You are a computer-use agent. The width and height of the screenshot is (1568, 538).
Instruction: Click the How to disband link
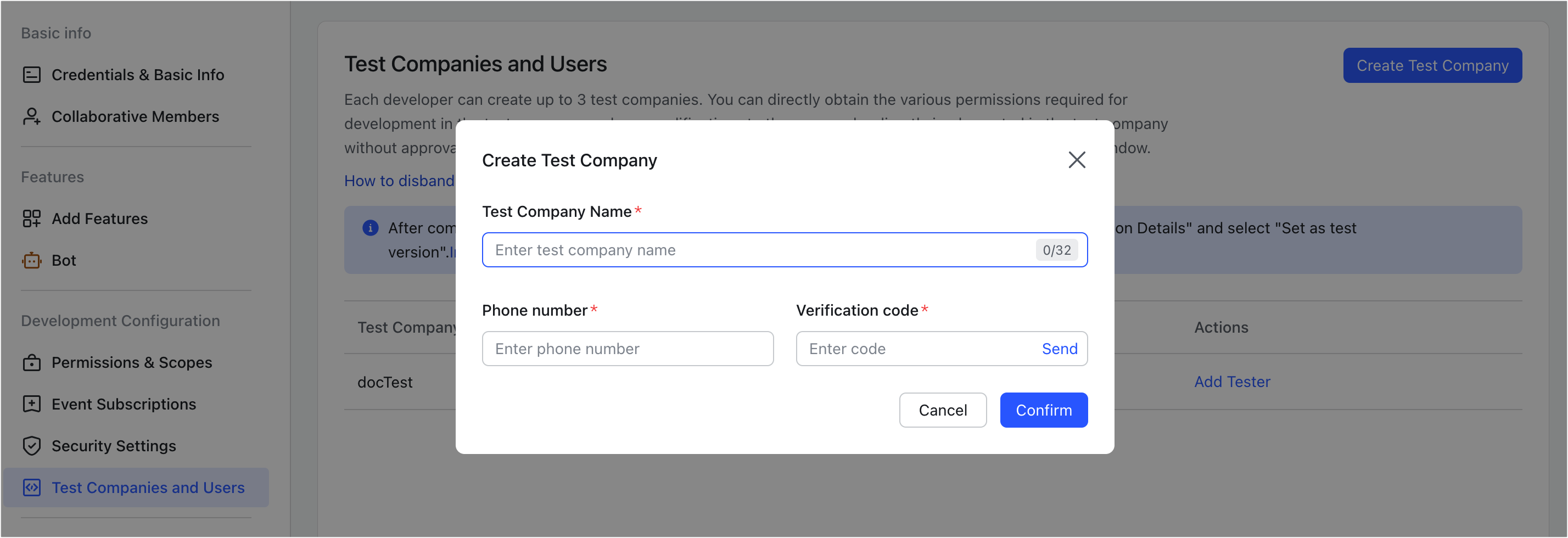tap(399, 181)
